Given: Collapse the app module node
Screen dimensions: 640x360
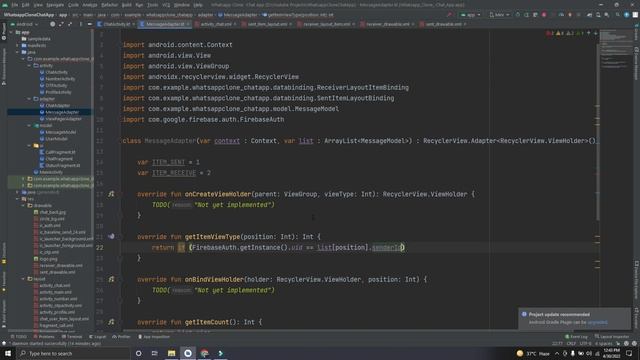Looking at the screenshot, I should tap(11, 32).
